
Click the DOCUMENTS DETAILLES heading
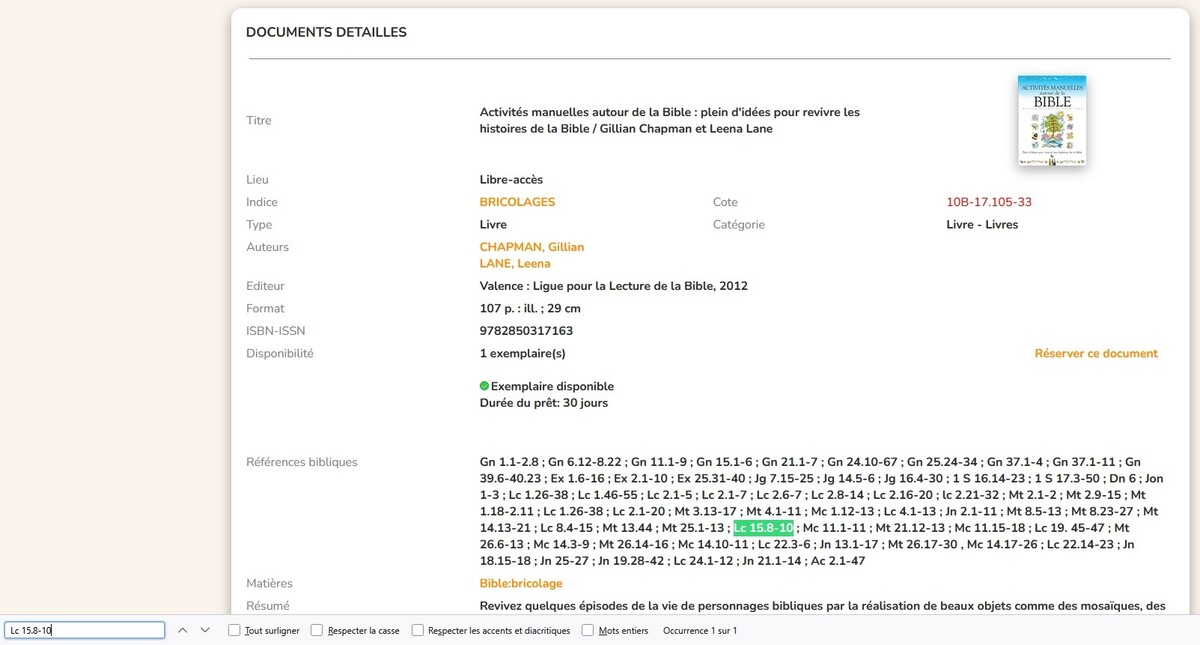point(326,33)
